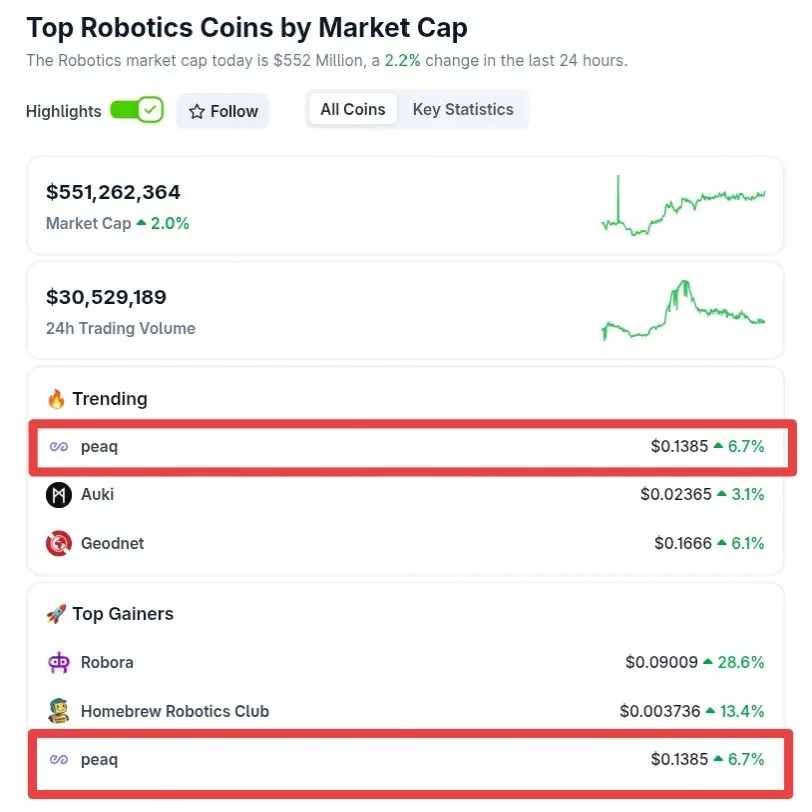The width and height of the screenshot is (812, 812).
Task: Open Homebrew Robotics Club coin page
Action: coord(175,711)
